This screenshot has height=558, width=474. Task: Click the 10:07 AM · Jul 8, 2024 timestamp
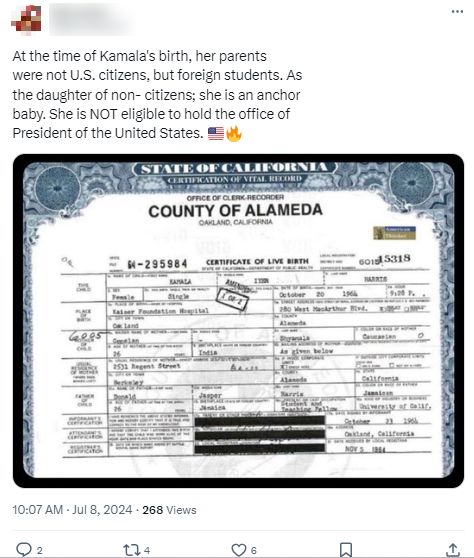(72, 510)
